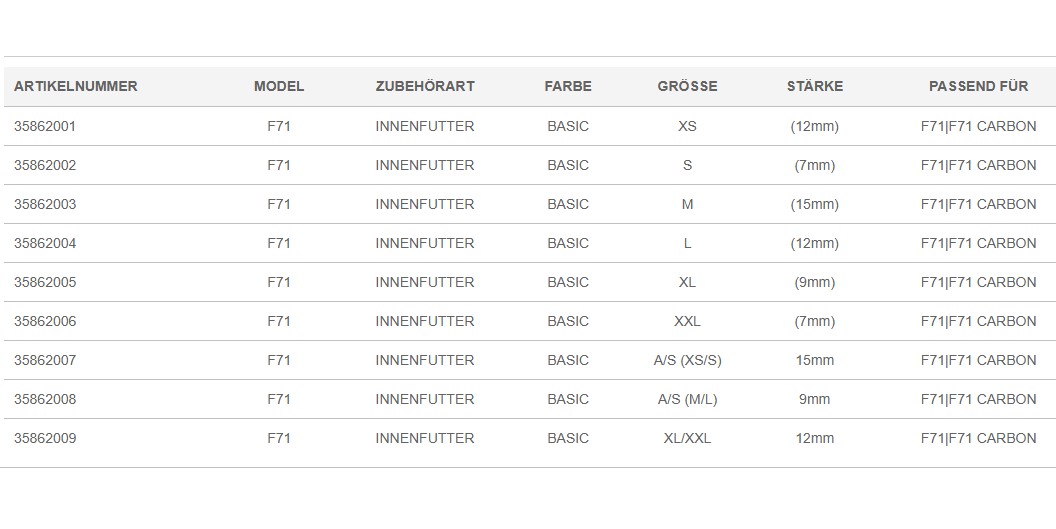Click the FARBE column header

(x=568, y=86)
